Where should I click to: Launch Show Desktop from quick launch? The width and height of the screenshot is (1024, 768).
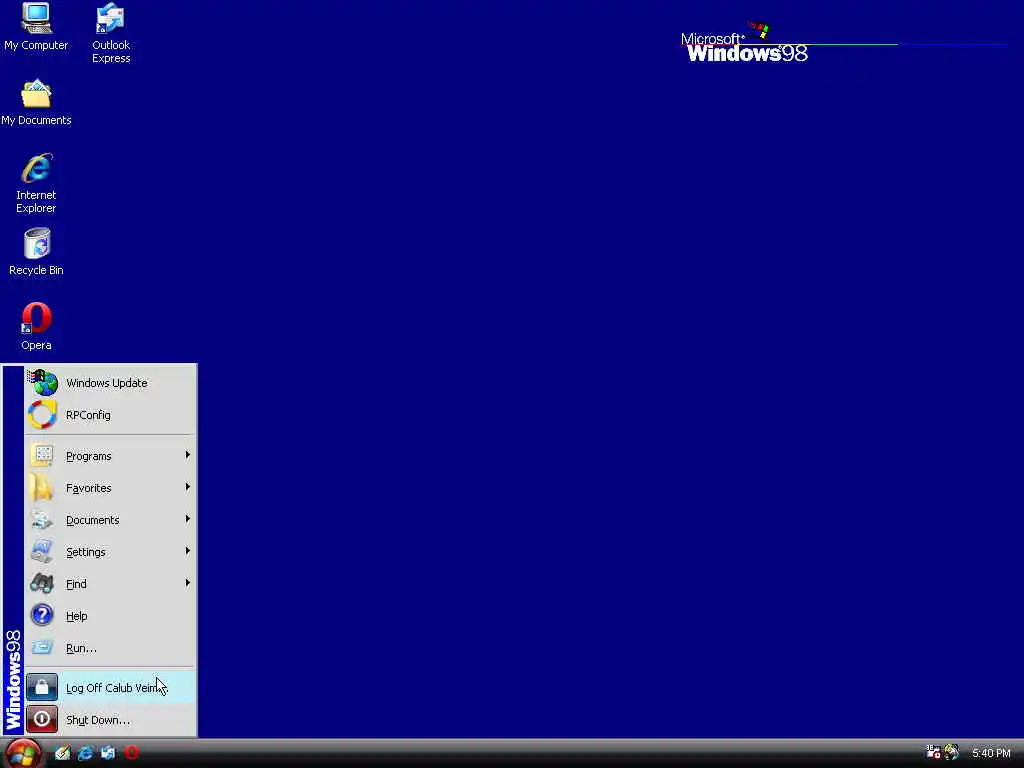pyautogui.click(x=63, y=753)
